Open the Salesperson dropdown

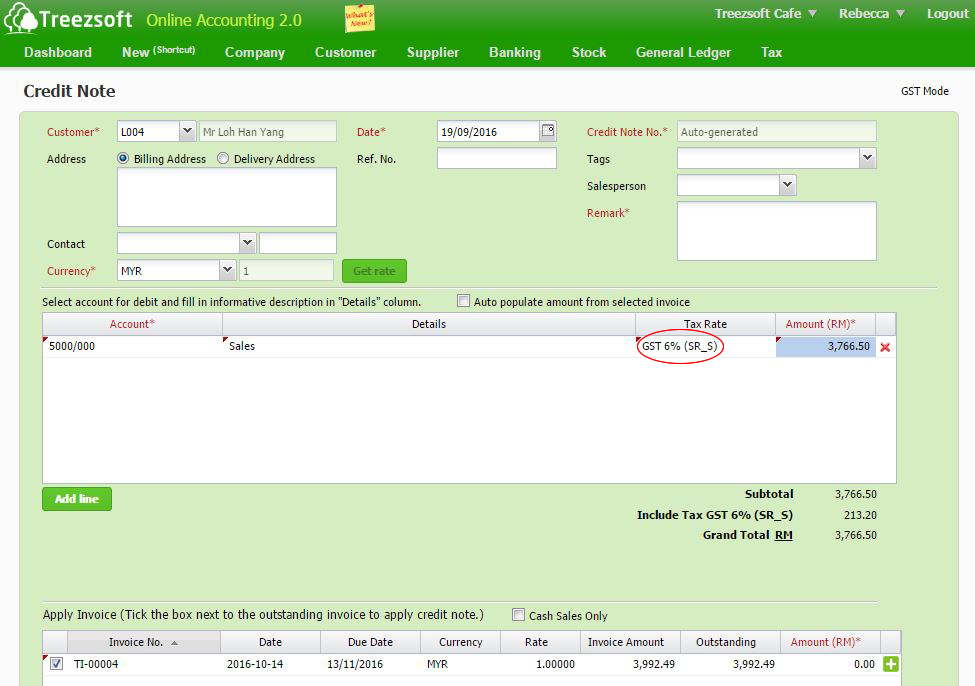coord(787,185)
